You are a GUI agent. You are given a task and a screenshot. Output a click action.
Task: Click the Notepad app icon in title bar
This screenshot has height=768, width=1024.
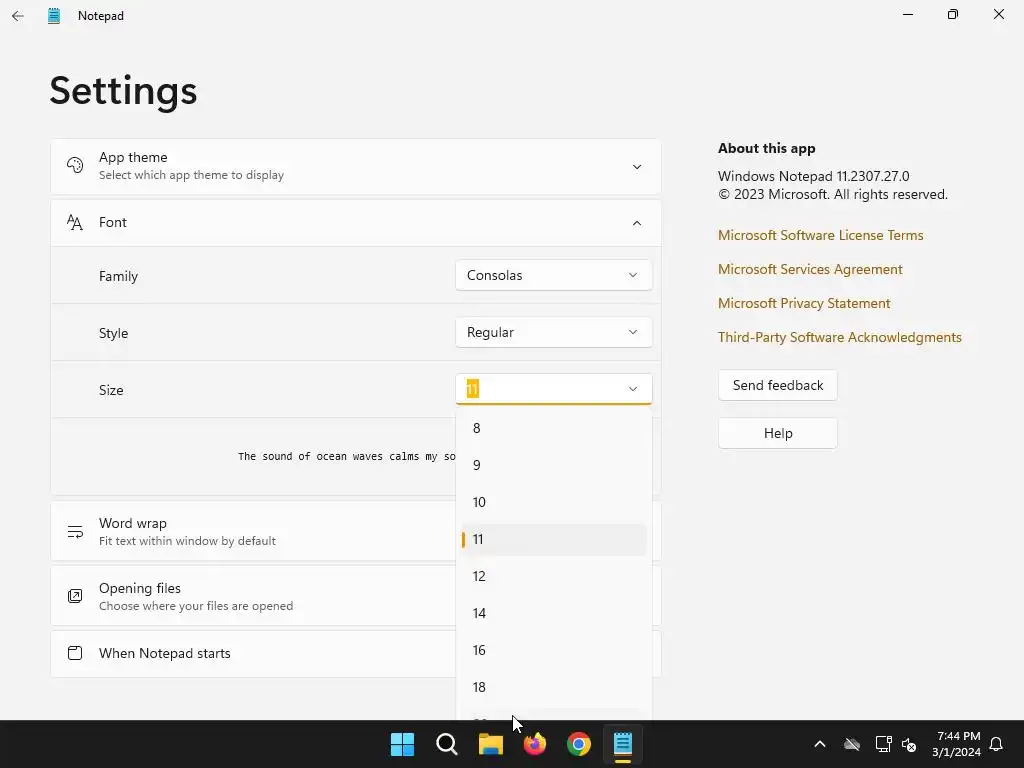pos(54,16)
